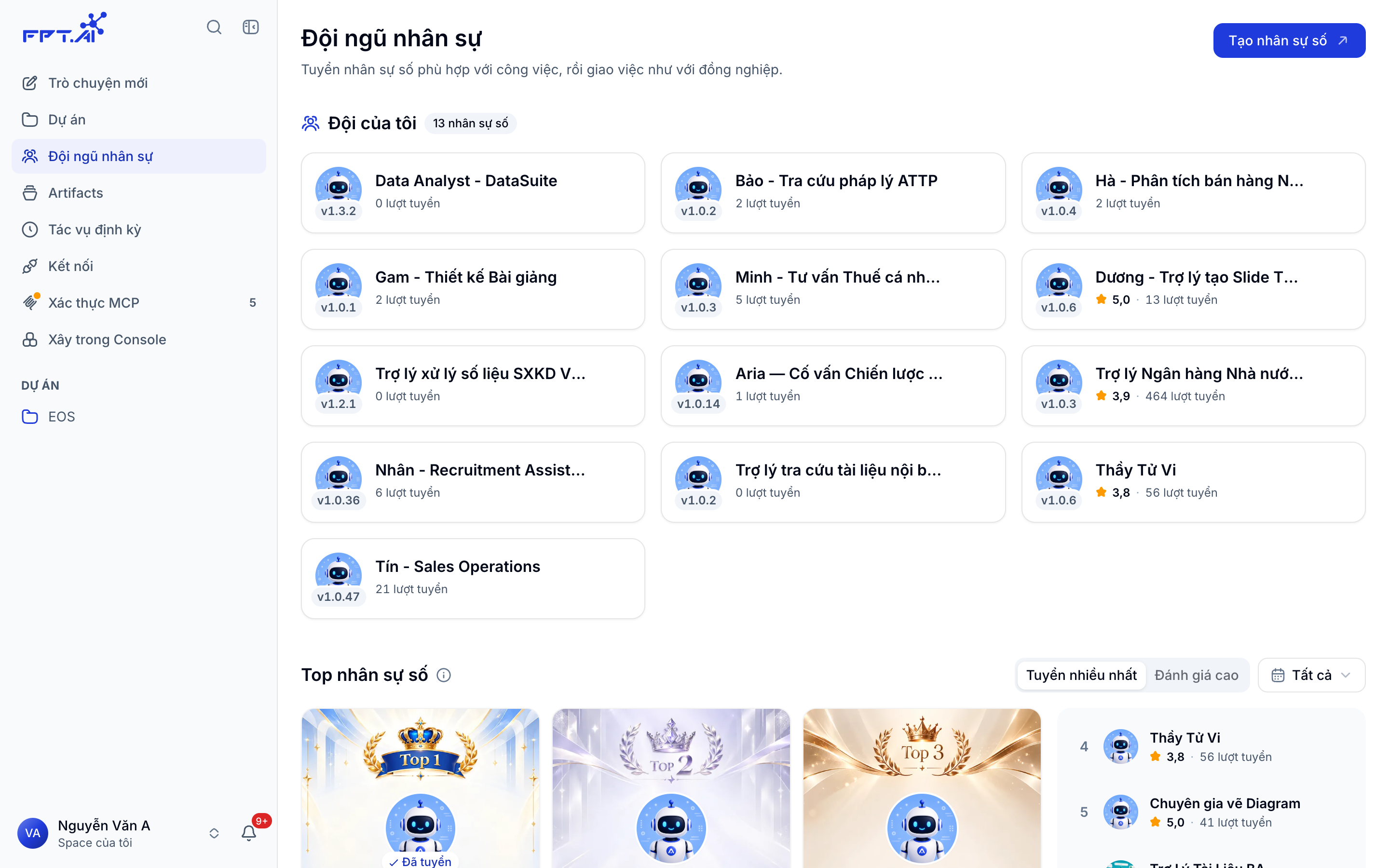1389x868 pixels.
Task: Open the Tất cả time filter dropdown
Action: coord(1311,675)
